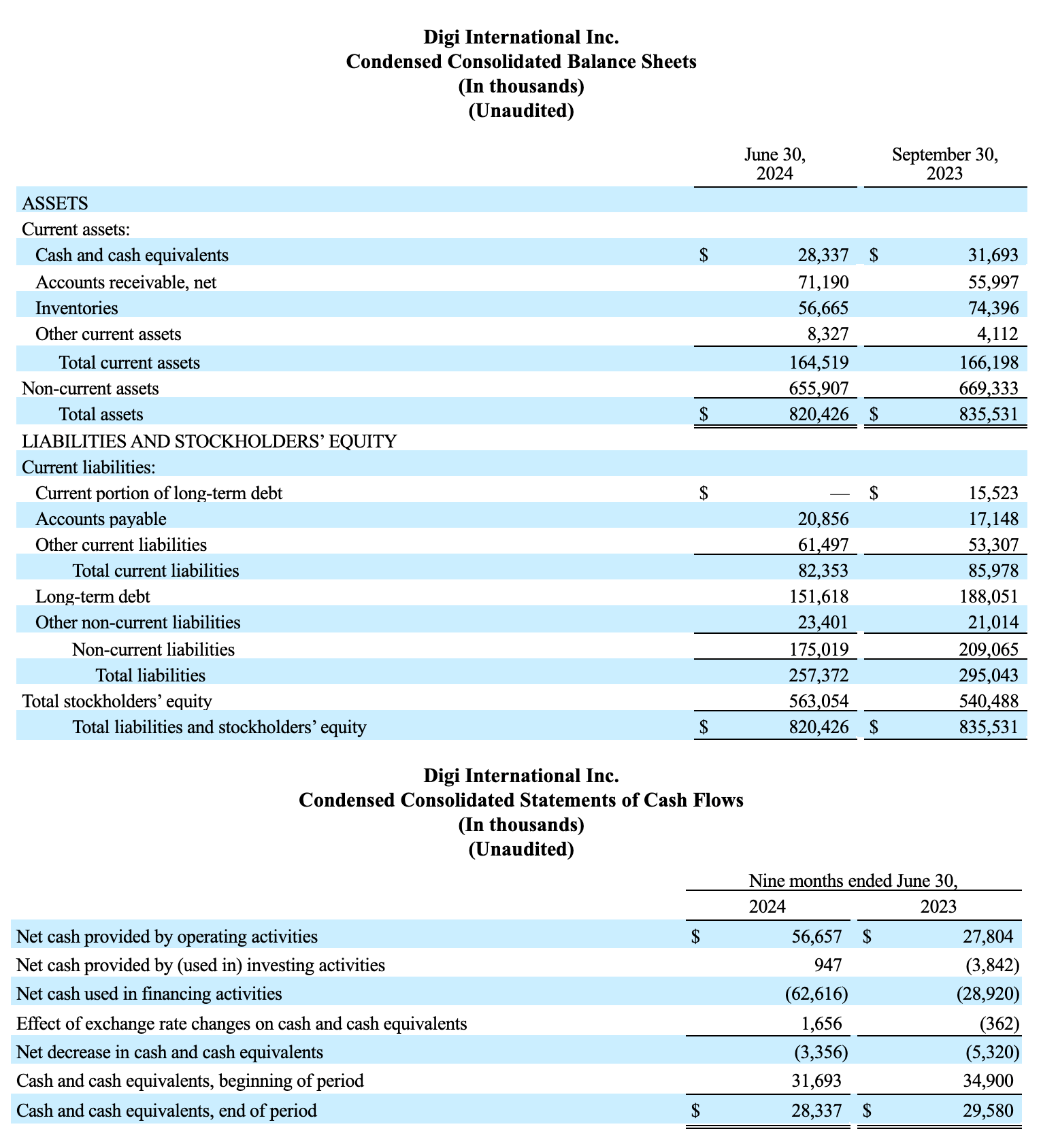Click the 'Long-term debt' row label
Viewport: 1041px width, 1148px height.
93,596
